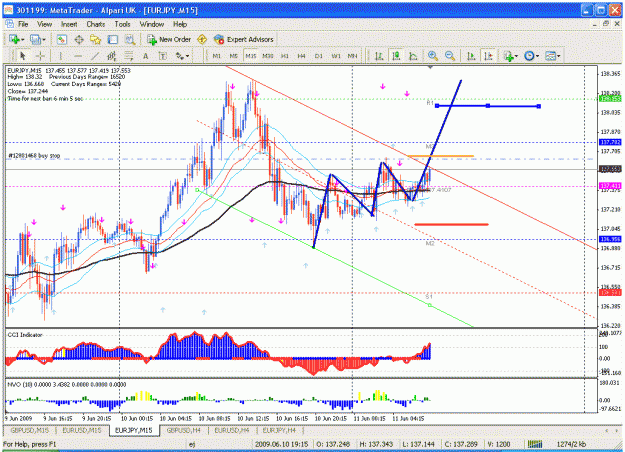The image size is (625, 452).
Task: Toggle candlestick chart display mode
Action: coord(396,56)
